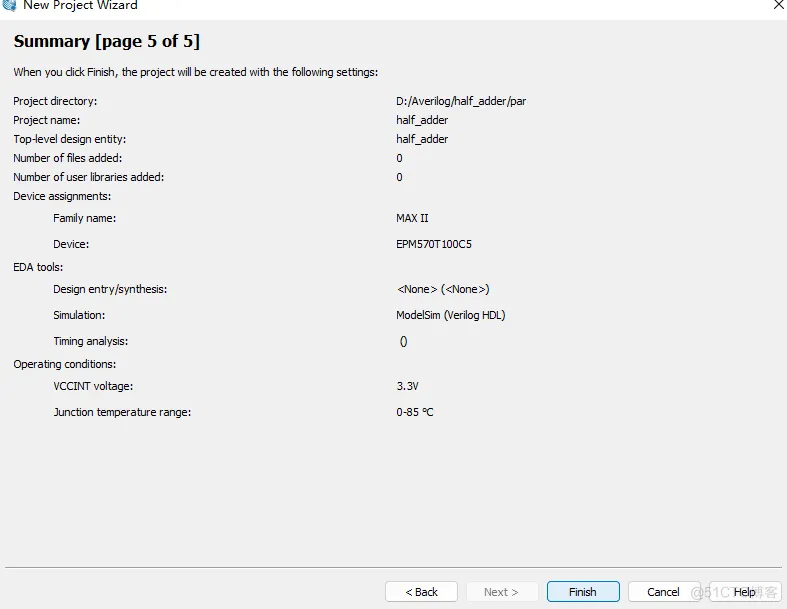Select the project directory path value
Screen dimensions: 787x609
[x=460, y=101]
